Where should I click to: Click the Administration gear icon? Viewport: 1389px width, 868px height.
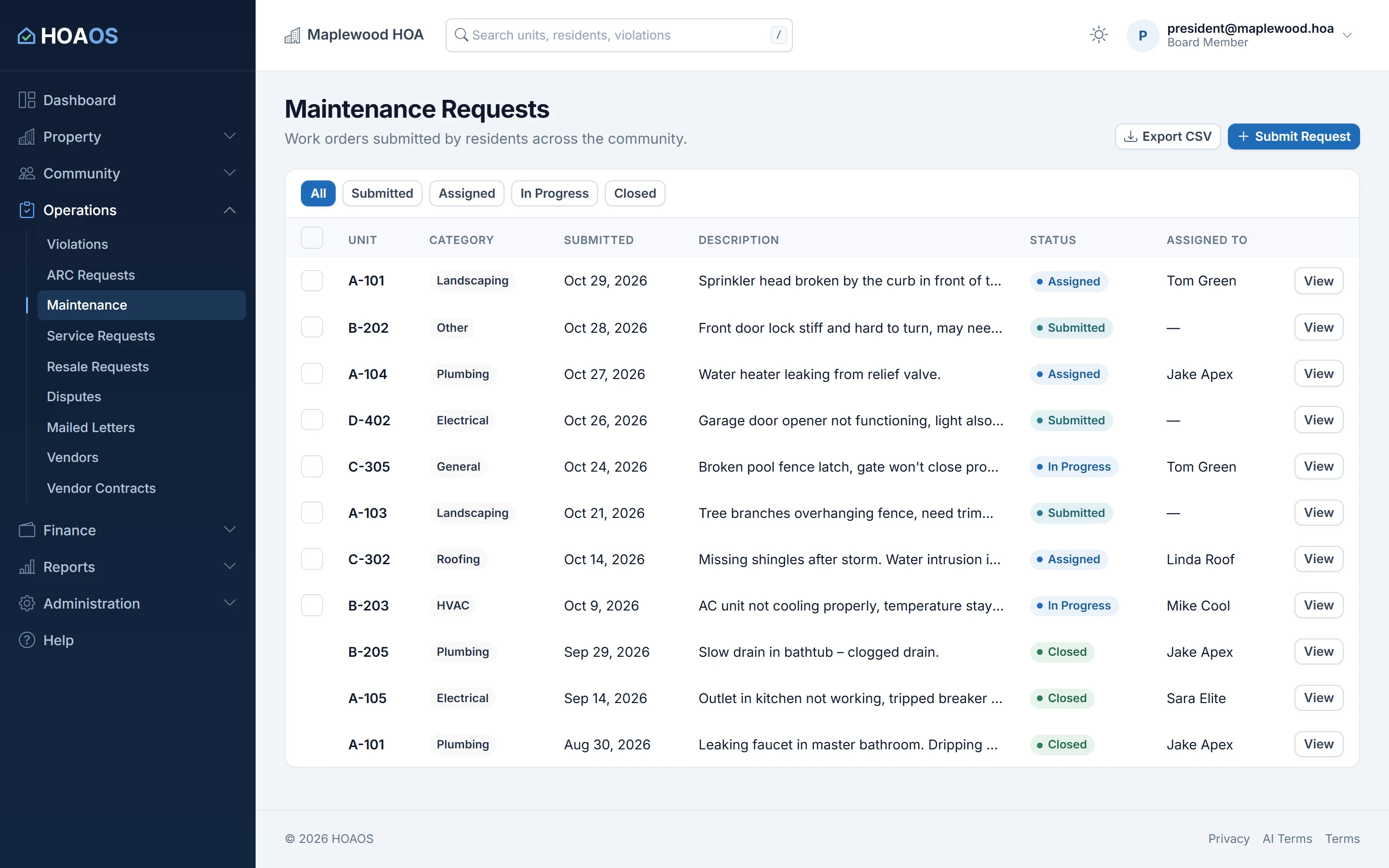[x=27, y=603]
